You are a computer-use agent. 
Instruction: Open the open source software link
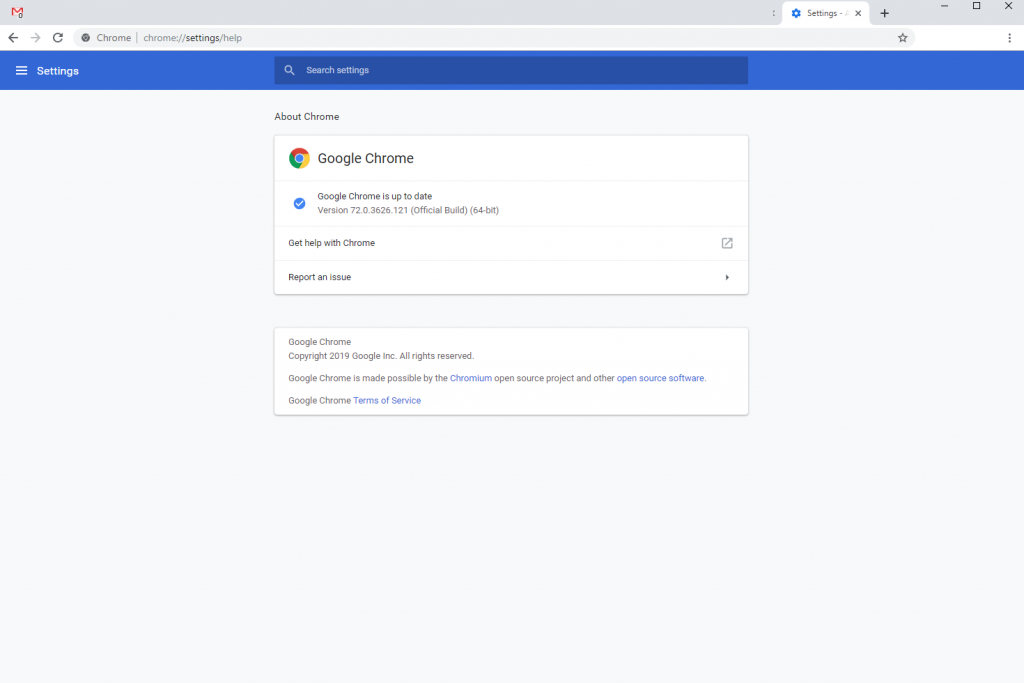click(x=660, y=378)
